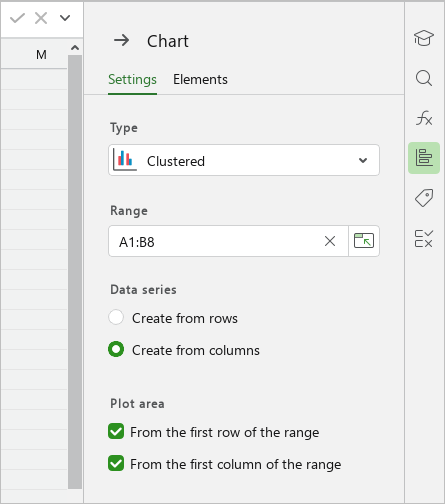
Task: Collapse the Chart panel with arrow
Action: [x=122, y=41]
